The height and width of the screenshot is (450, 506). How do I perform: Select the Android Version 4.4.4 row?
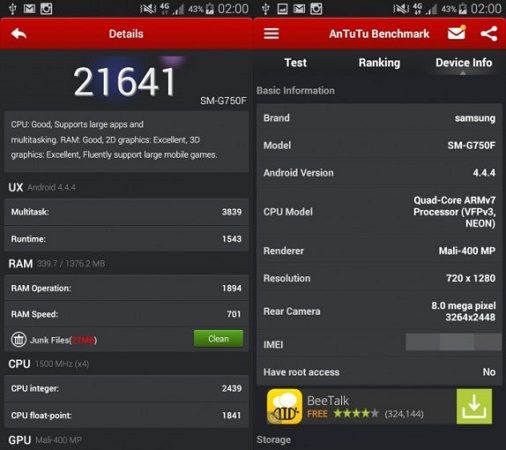tap(379, 173)
